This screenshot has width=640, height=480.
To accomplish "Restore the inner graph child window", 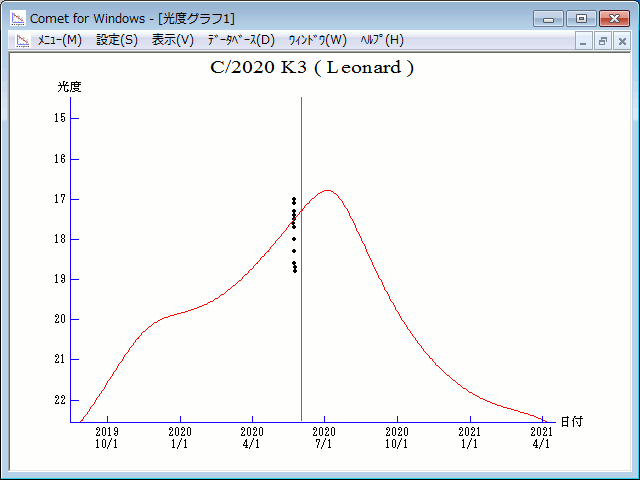I will (603, 41).
